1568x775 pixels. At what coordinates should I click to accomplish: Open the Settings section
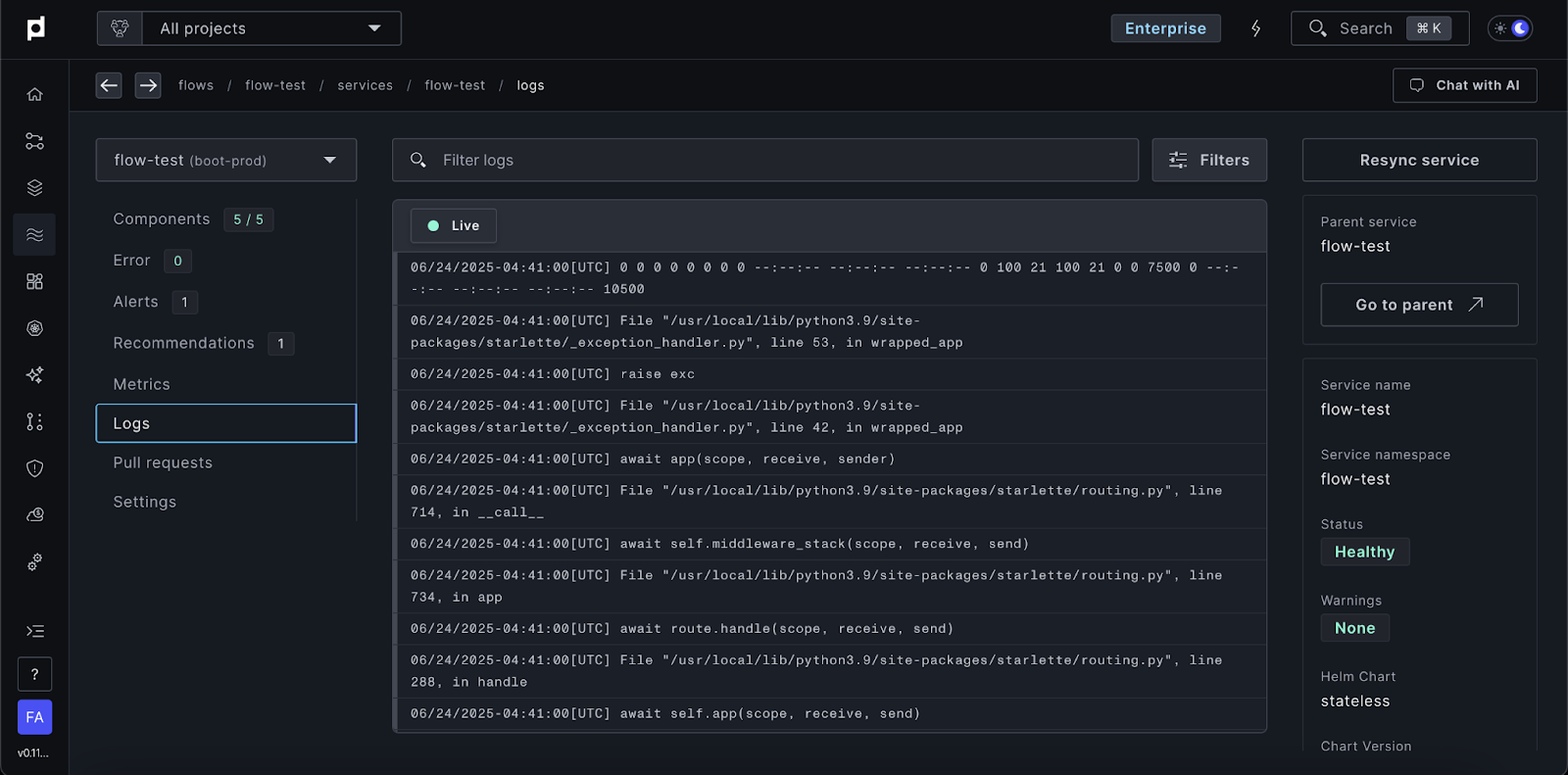[x=144, y=502]
